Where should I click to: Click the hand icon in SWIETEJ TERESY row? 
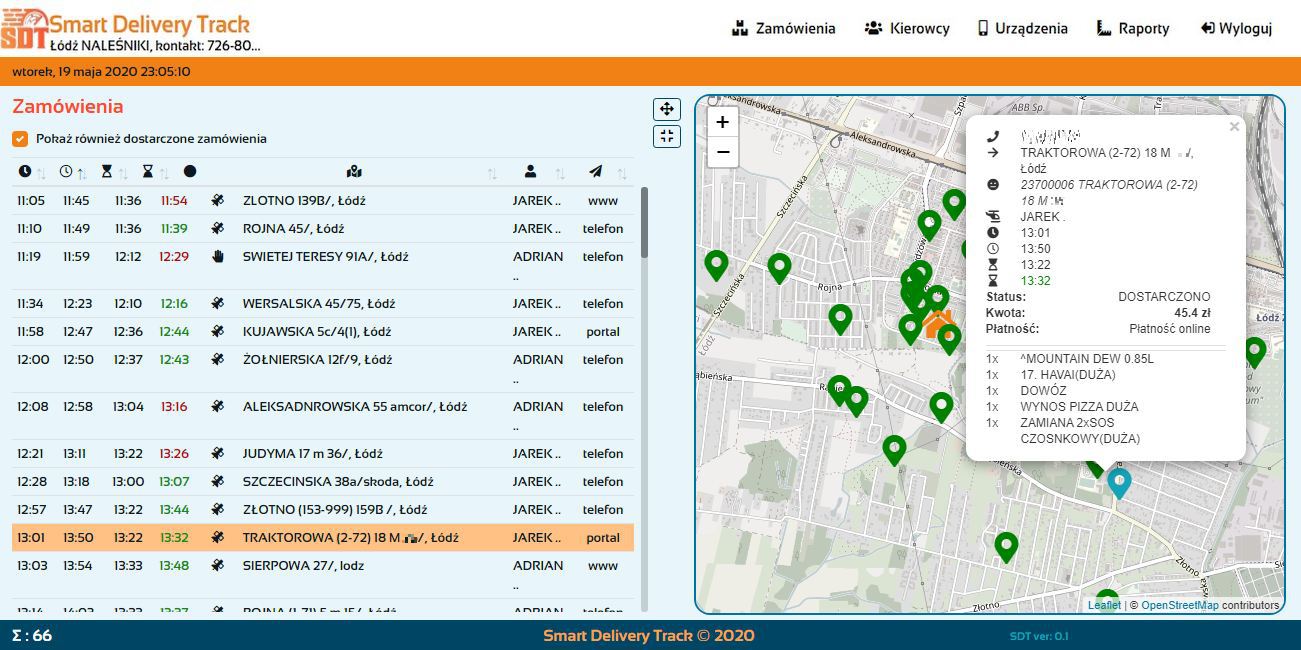pyautogui.click(x=218, y=257)
